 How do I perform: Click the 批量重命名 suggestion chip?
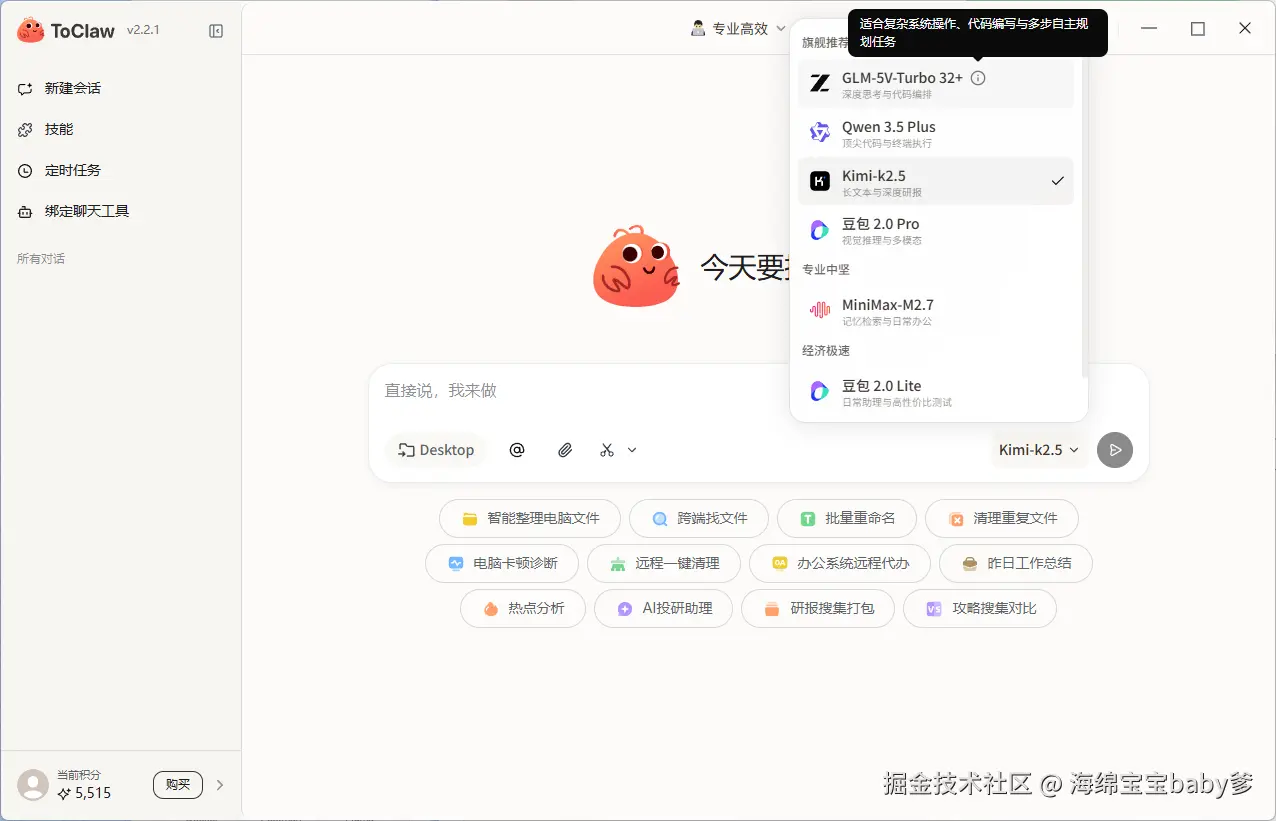click(x=847, y=519)
